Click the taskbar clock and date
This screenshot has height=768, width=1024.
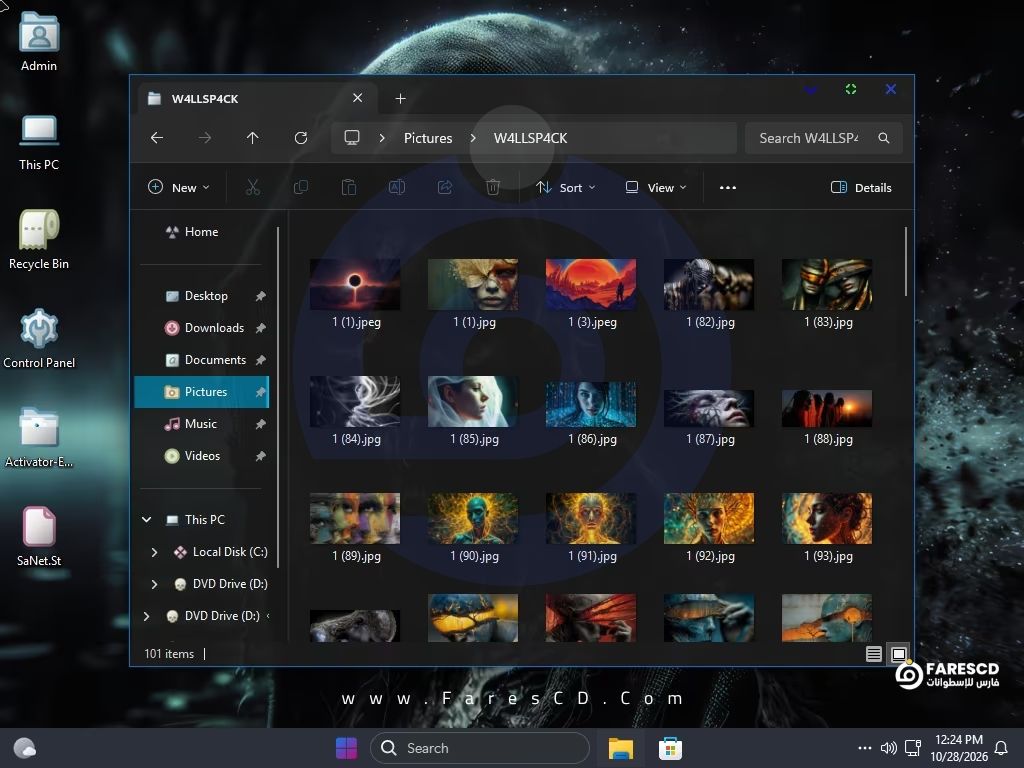959,748
